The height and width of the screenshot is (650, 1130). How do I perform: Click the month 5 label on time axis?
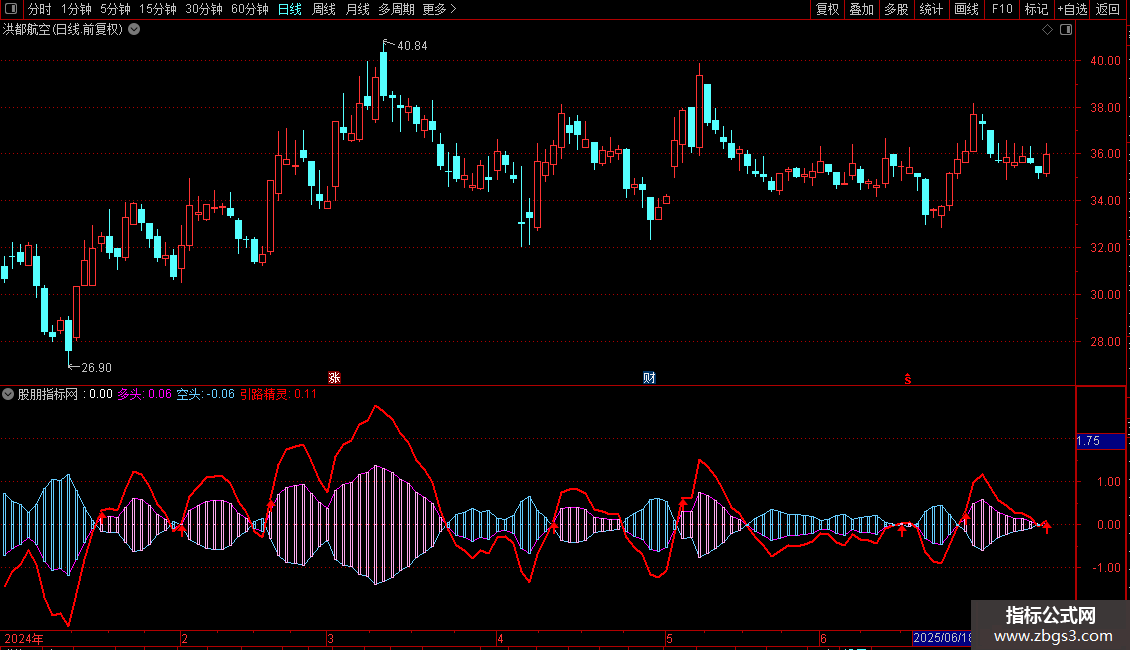click(x=669, y=638)
